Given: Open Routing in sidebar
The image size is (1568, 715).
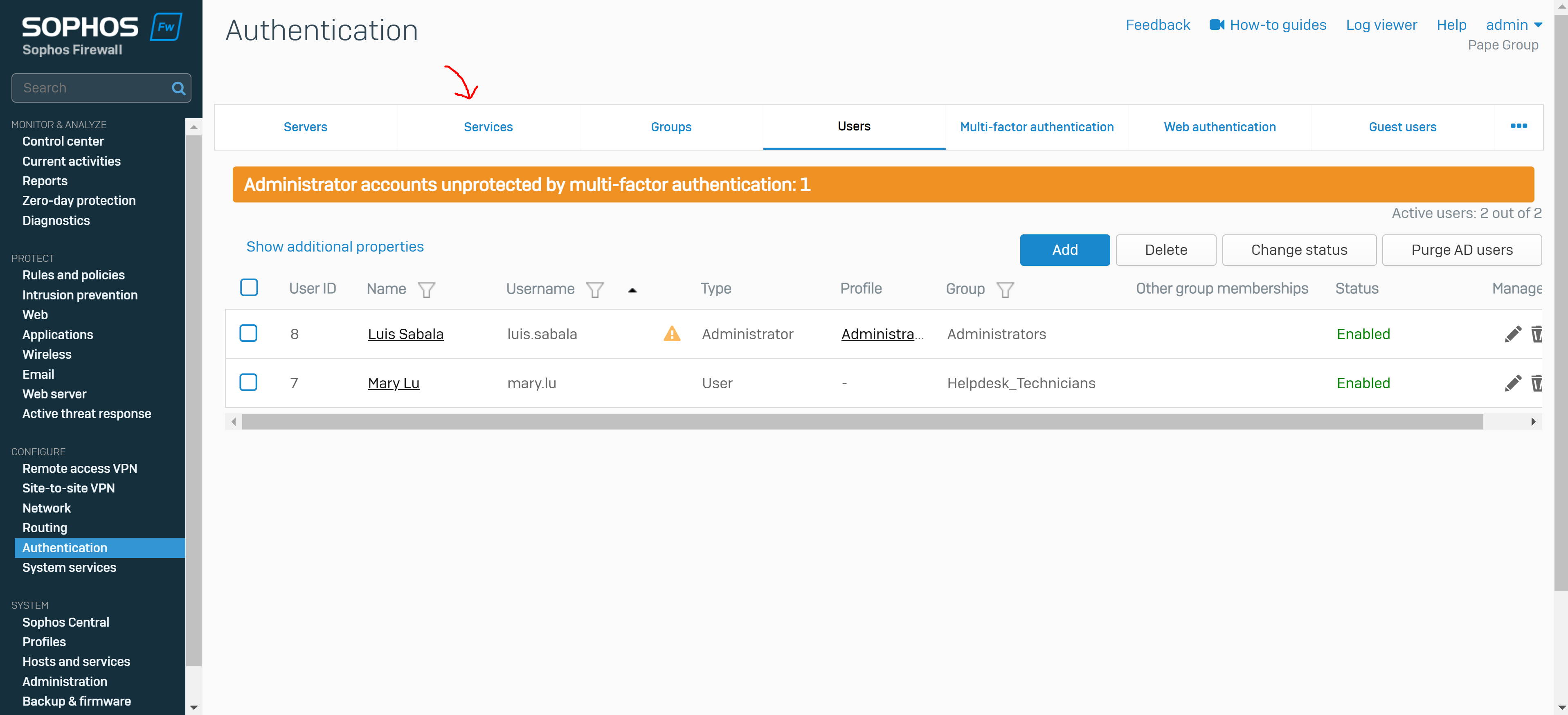Looking at the screenshot, I should click(45, 528).
